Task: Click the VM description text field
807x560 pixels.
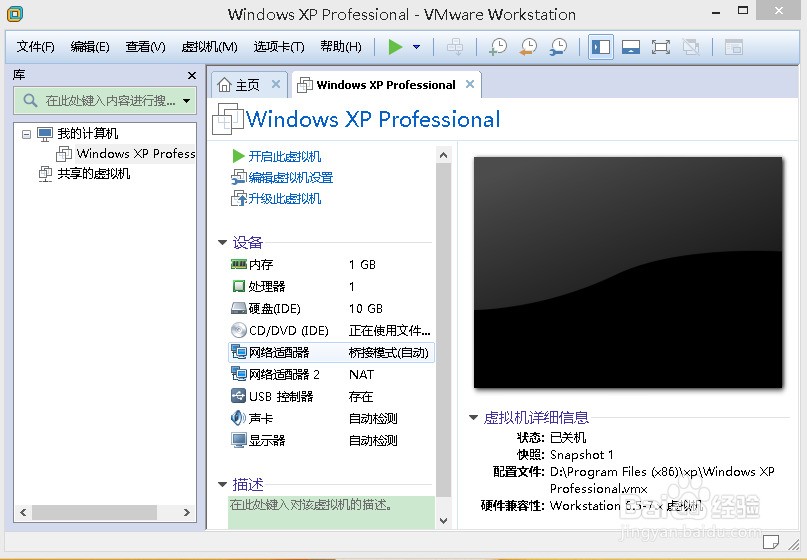Action: point(331,512)
